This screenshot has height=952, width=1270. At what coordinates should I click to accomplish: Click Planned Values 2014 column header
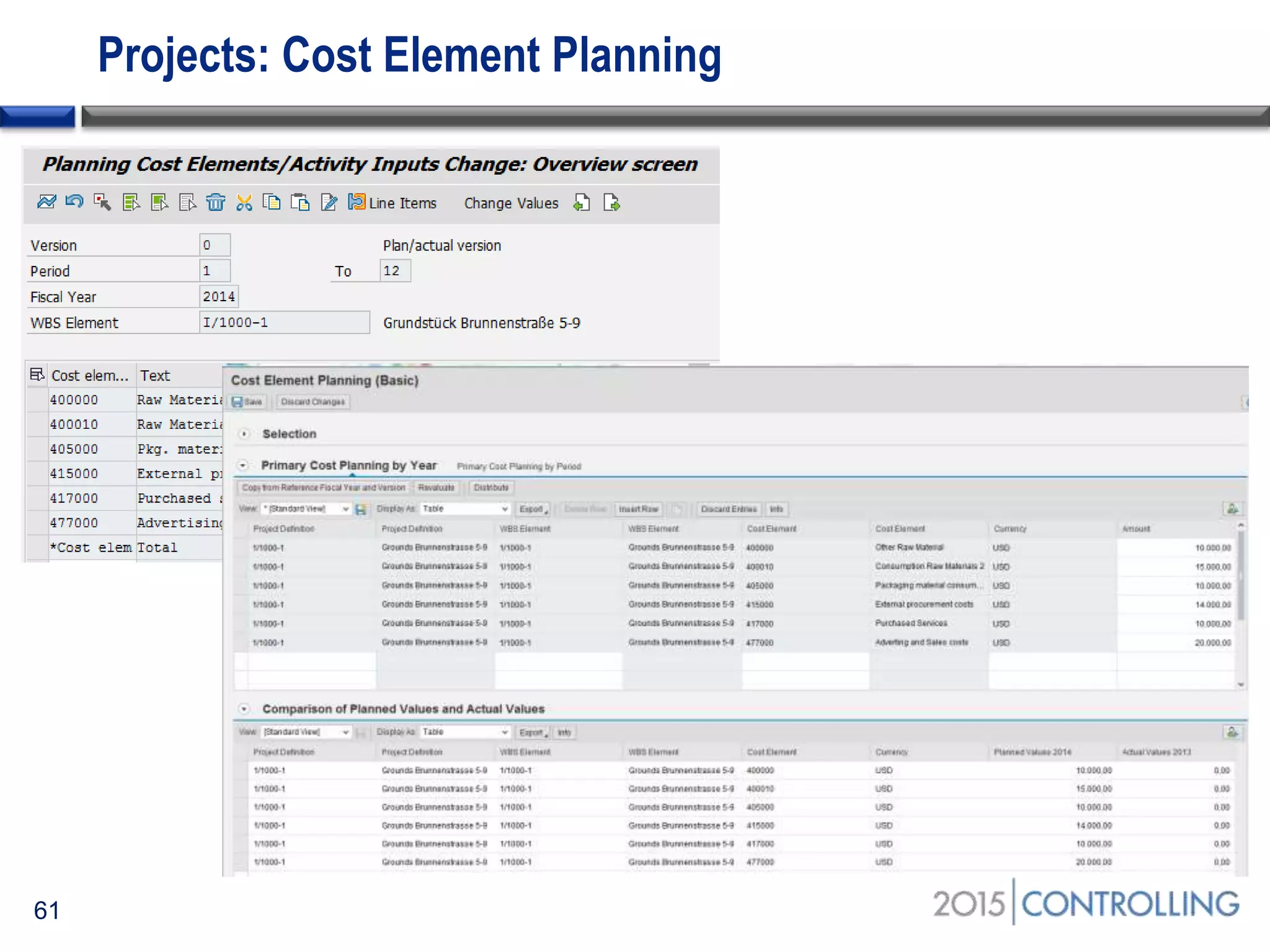pos(1032,752)
